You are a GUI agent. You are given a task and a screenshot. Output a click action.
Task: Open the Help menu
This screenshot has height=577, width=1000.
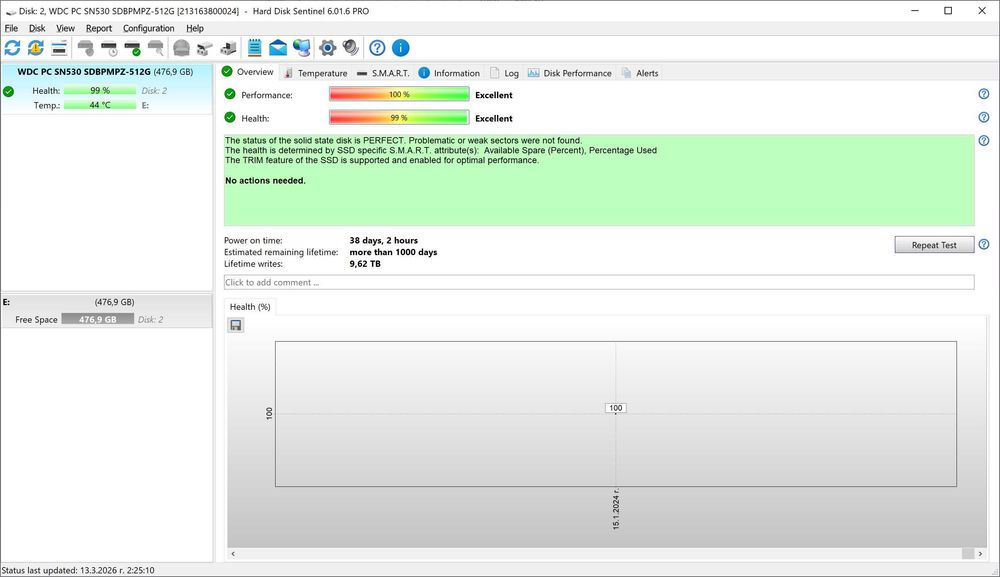(x=195, y=28)
